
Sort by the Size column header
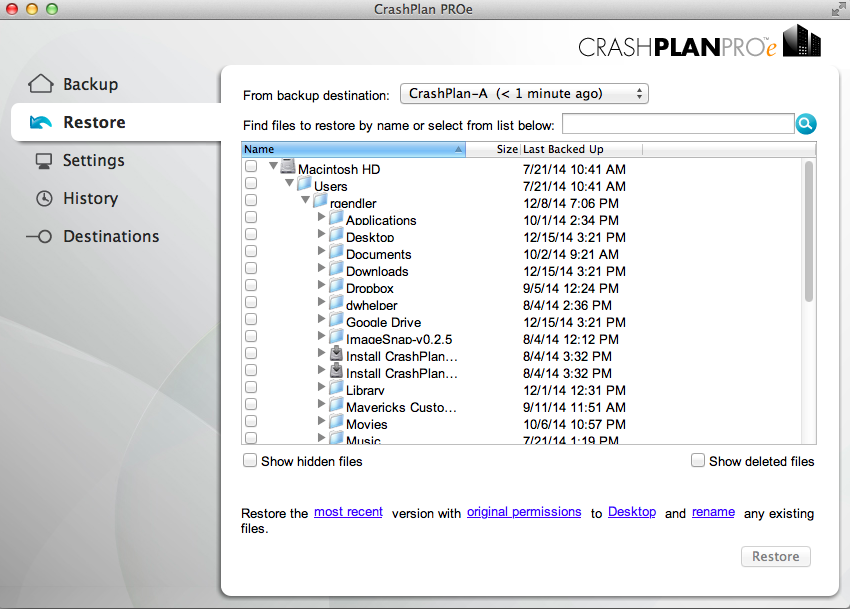pyautogui.click(x=493, y=149)
